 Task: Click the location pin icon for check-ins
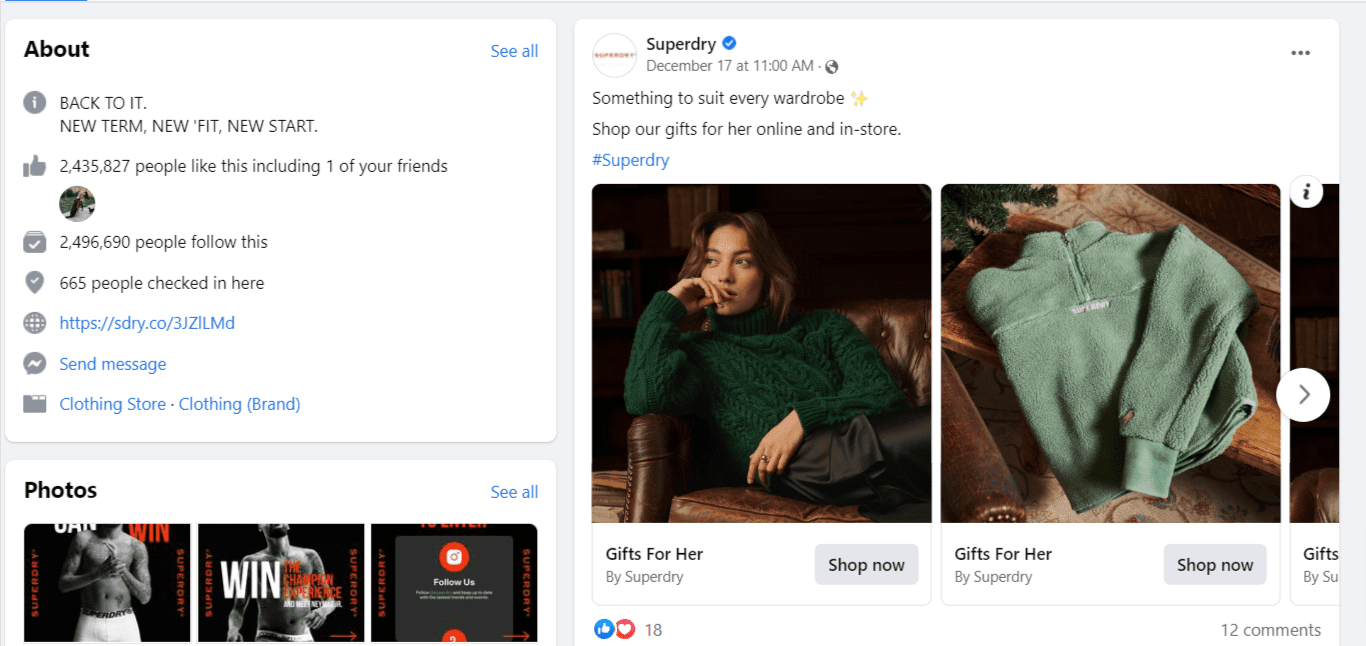[x=34, y=282]
